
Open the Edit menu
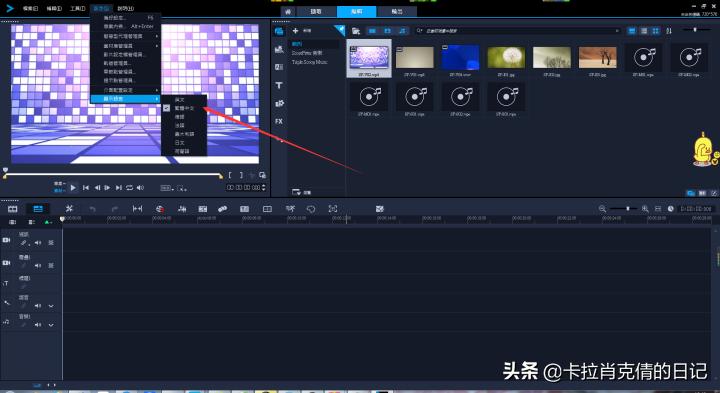click(x=53, y=9)
